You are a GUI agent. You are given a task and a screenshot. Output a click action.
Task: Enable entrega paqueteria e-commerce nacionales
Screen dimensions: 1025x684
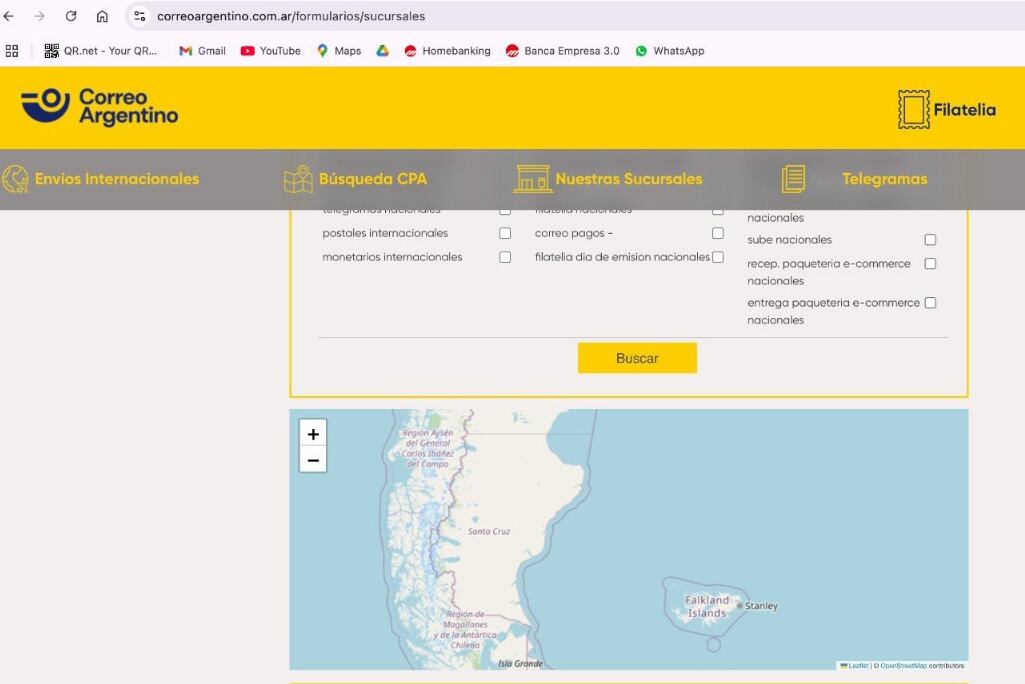click(x=930, y=302)
